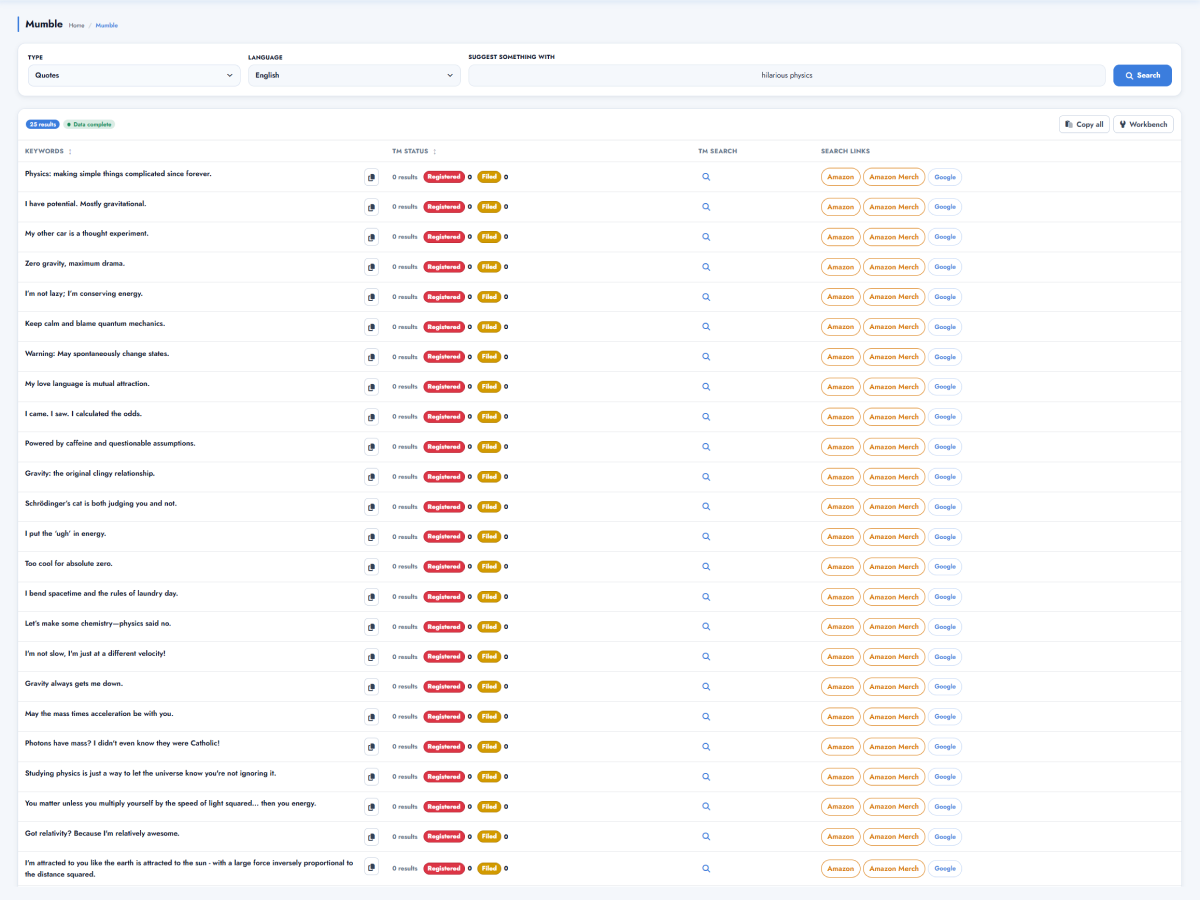Open Google link for "Studying physics" quote
The height and width of the screenshot is (900, 1200).
(x=945, y=777)
